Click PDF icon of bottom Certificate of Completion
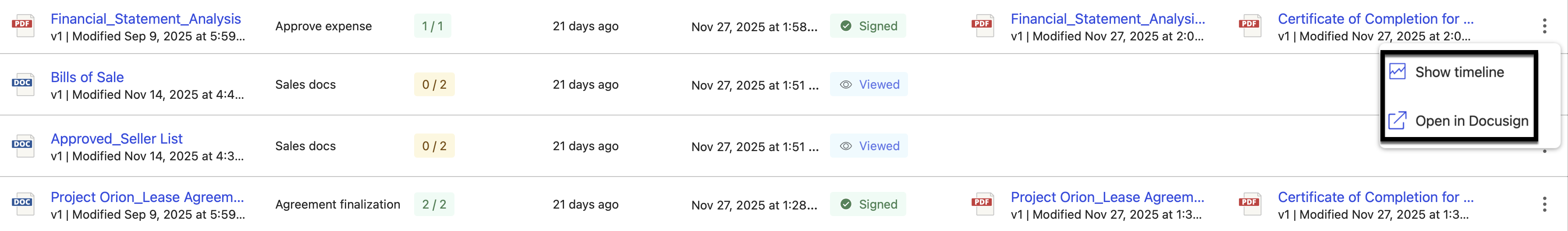This screenshot has width=1568, height=231. coord(1249,204)
